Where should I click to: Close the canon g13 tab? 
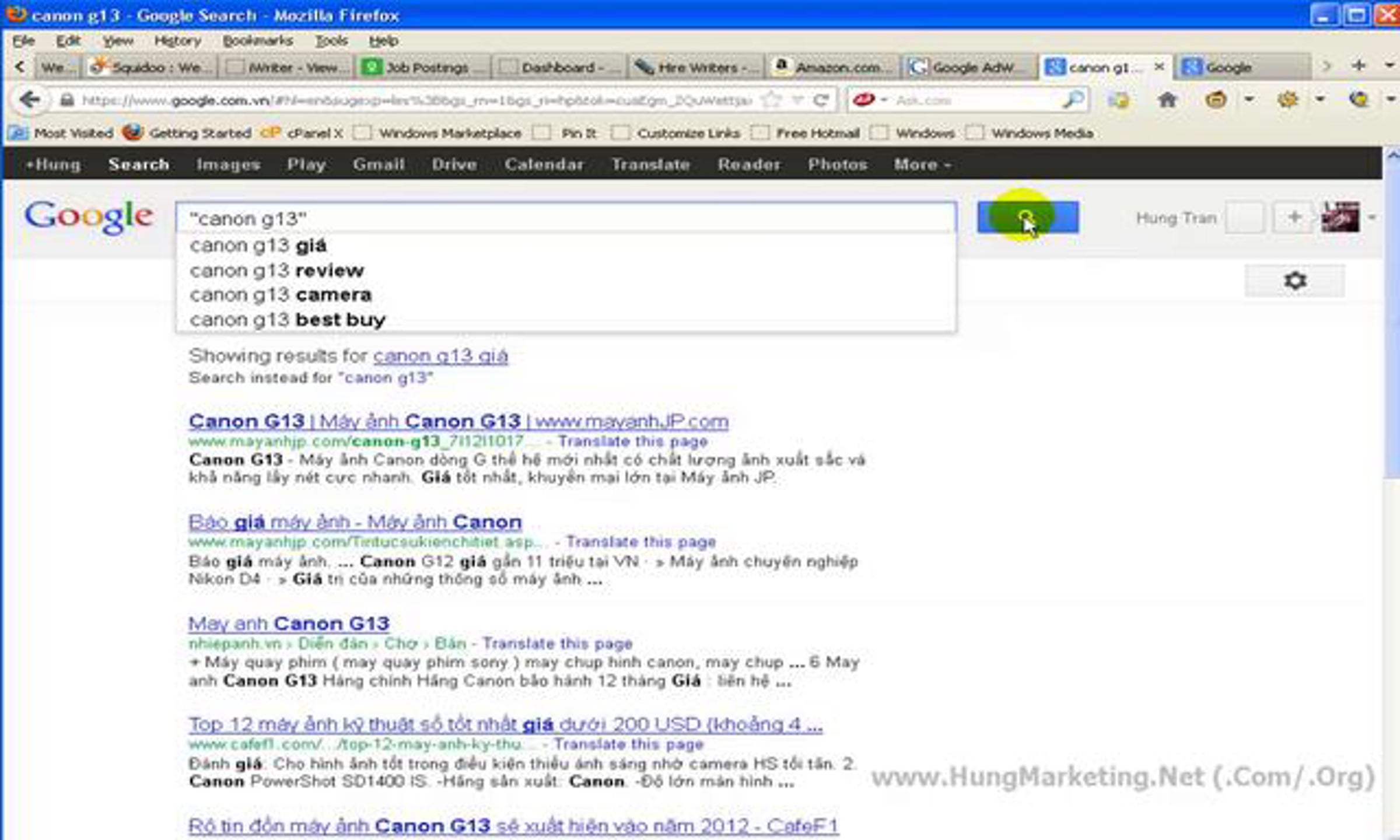(x=1159, y=66)
